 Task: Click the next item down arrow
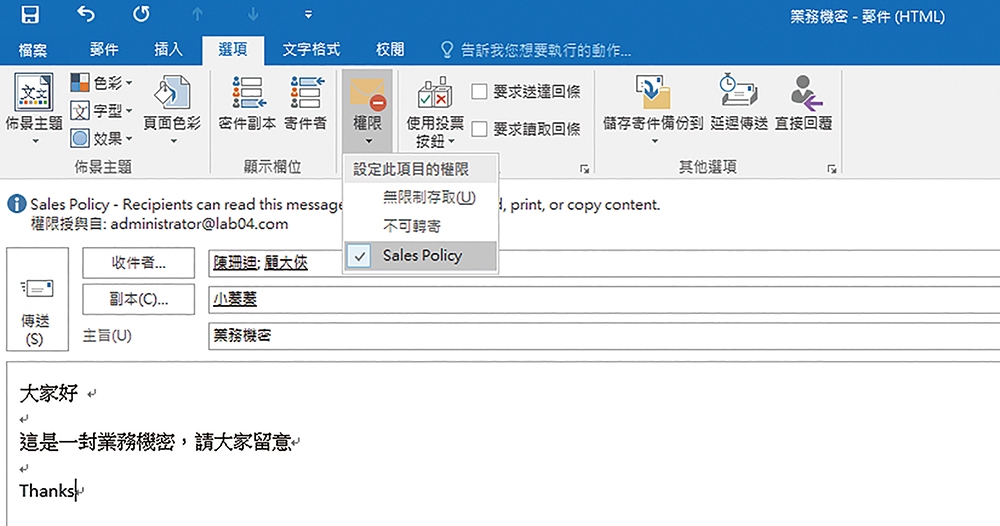253,15
